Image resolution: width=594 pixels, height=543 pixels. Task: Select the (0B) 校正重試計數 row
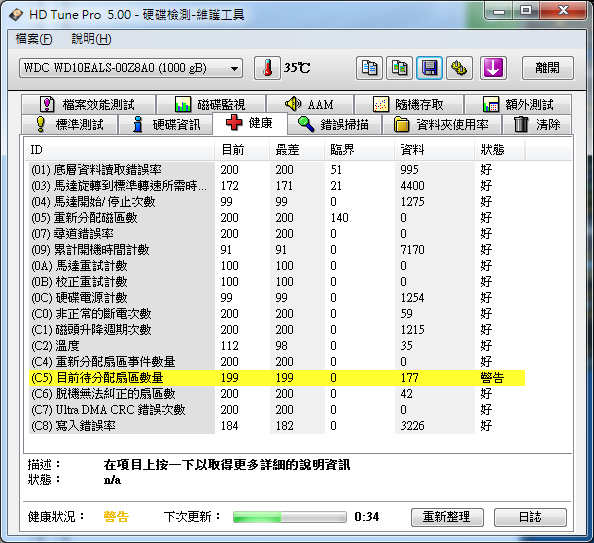tap(277, 282)
